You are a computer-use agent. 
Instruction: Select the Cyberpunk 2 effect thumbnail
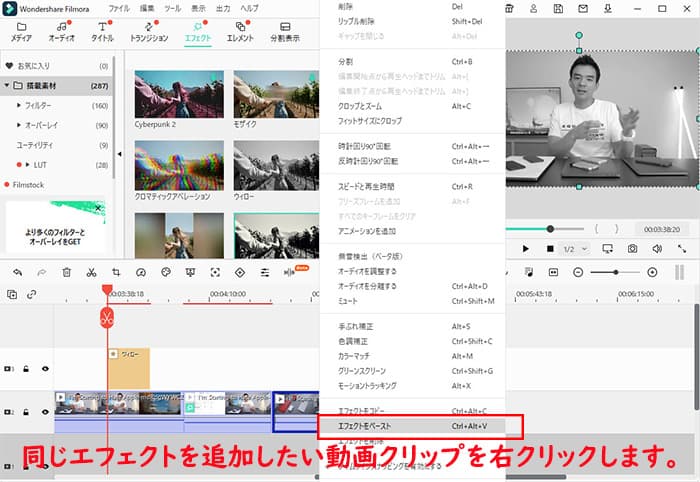[178, 96]
